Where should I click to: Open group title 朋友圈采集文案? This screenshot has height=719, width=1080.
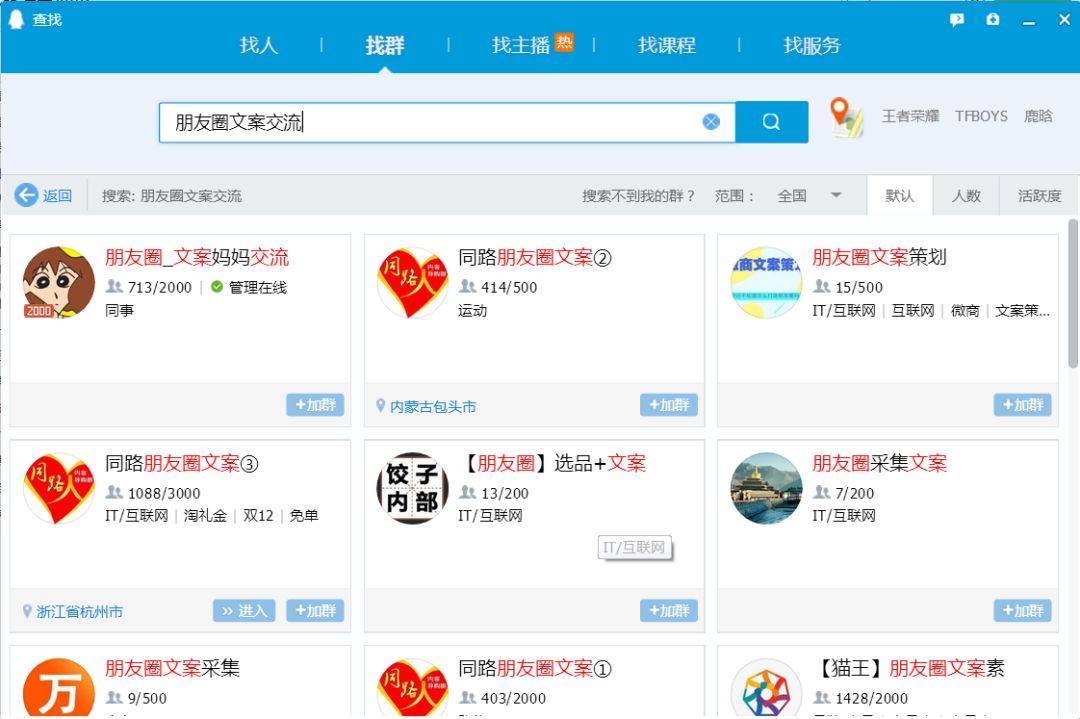click(x=880, y=463)
